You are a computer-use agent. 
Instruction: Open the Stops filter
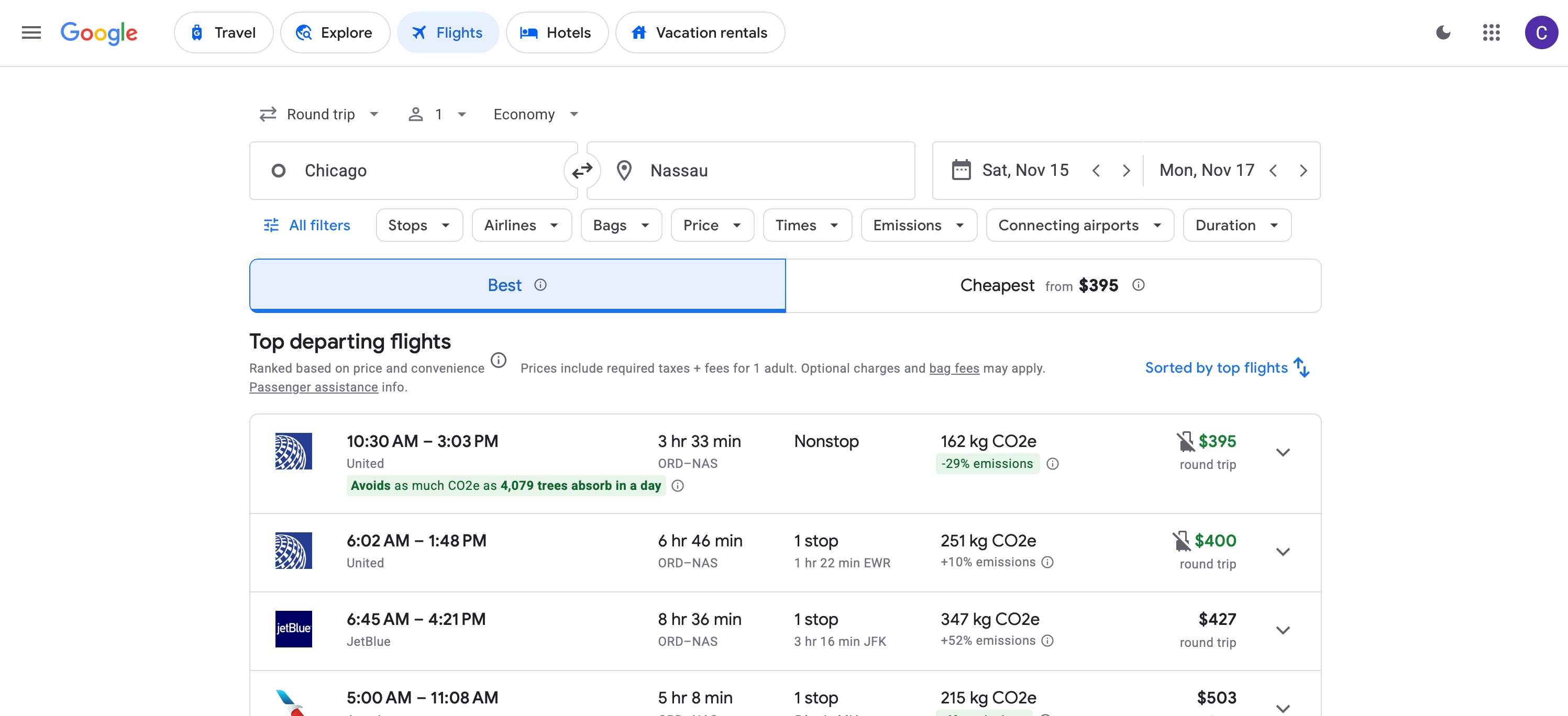[x=419, y=226]
